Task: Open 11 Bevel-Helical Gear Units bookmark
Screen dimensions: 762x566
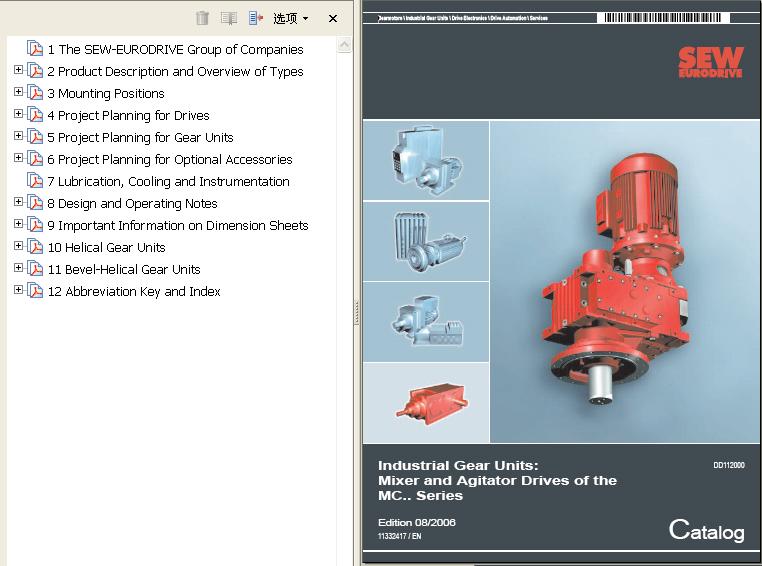Action: pyautogui.click(x=124, y=269)
